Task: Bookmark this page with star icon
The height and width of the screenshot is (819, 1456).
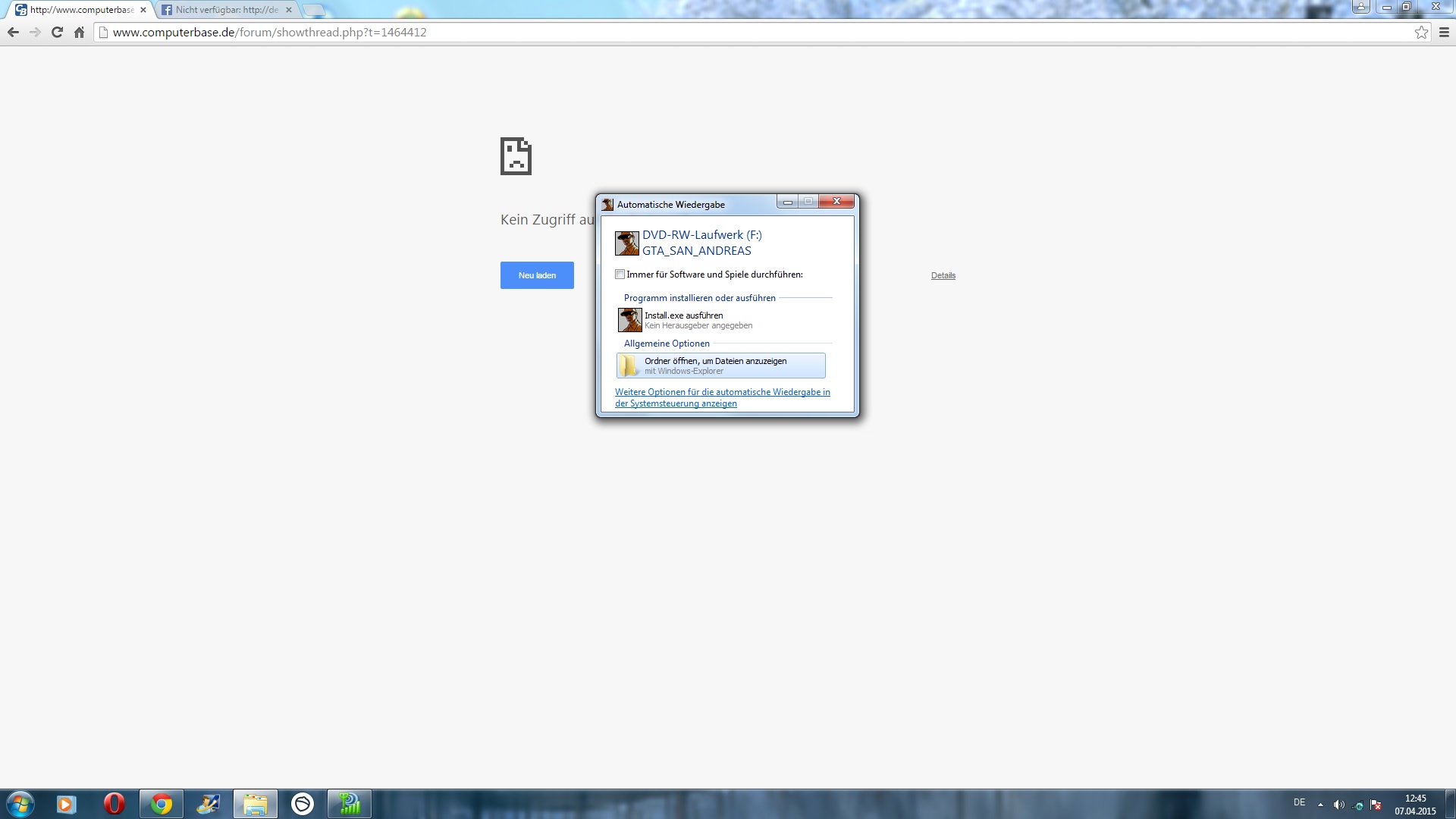Action: pyautogui.click(x=1421, y=33)
